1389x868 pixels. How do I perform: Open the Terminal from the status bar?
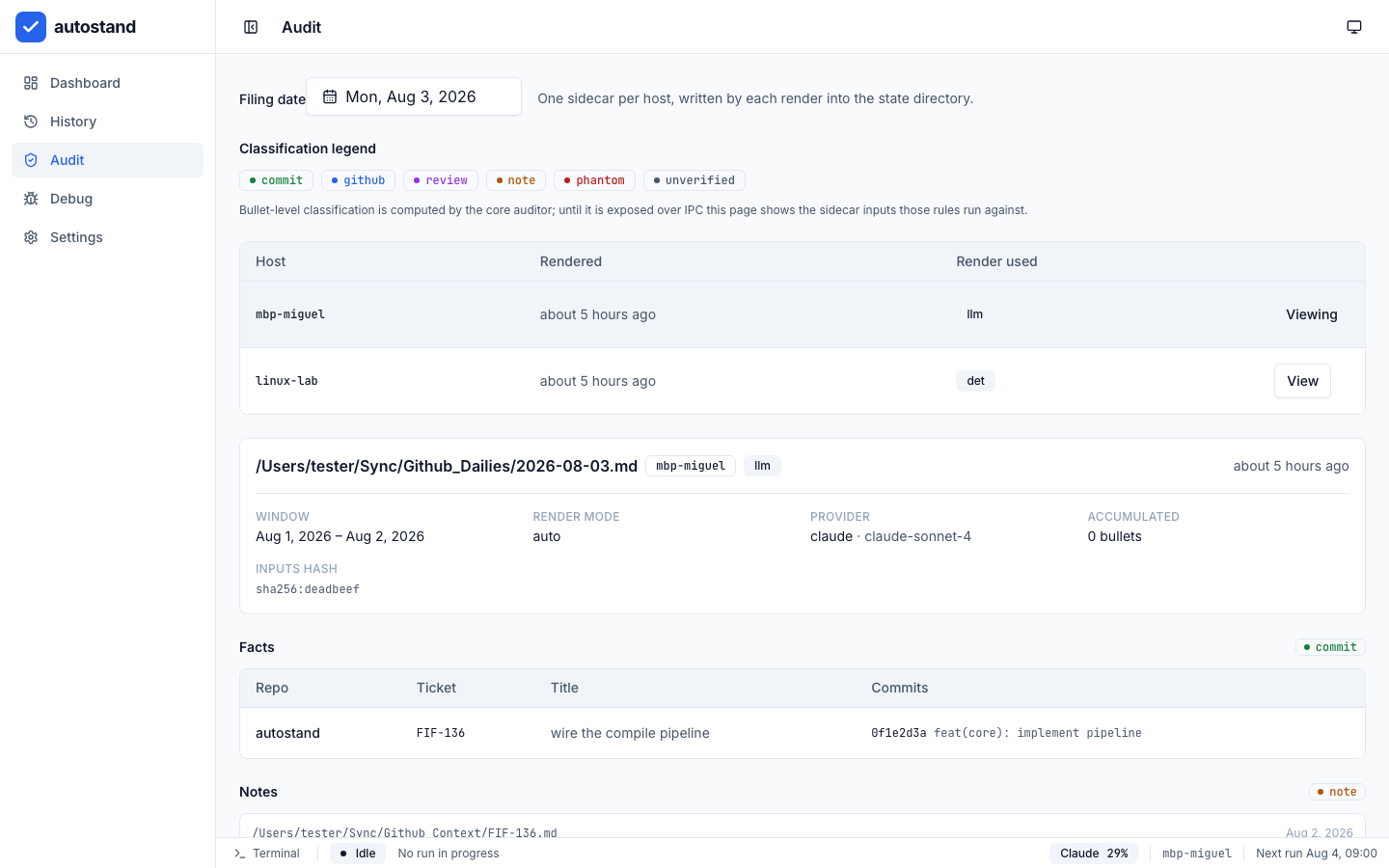pyautogui.click(x=267, y=854)
